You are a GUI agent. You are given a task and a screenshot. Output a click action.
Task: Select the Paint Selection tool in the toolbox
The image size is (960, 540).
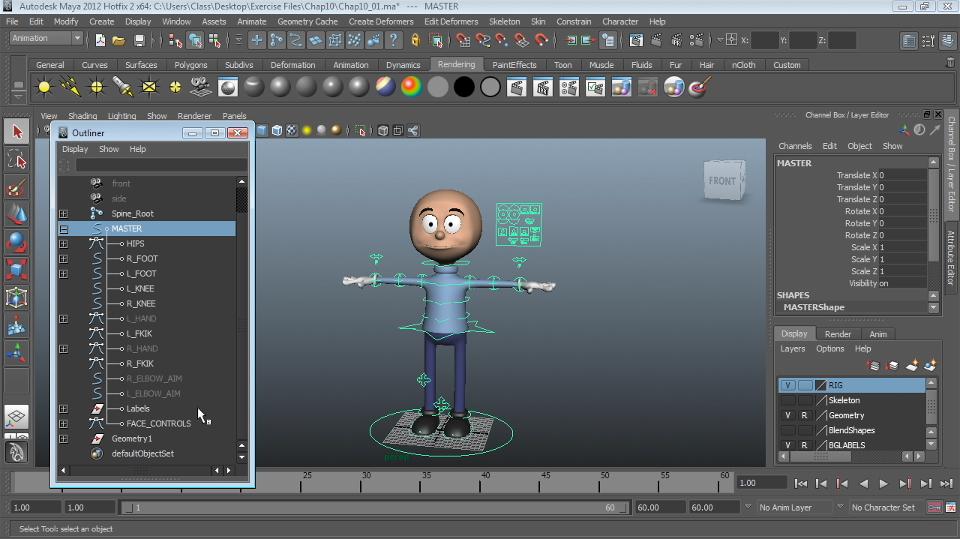[17, 187]
